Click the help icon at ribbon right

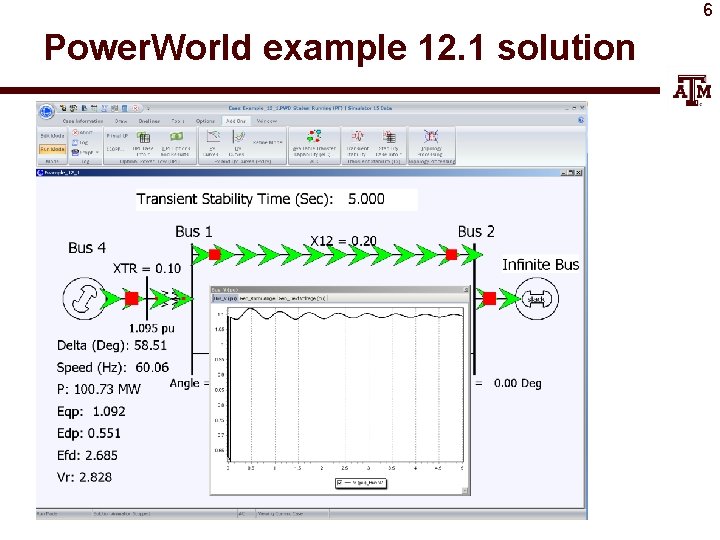click(x=581, y=120)
